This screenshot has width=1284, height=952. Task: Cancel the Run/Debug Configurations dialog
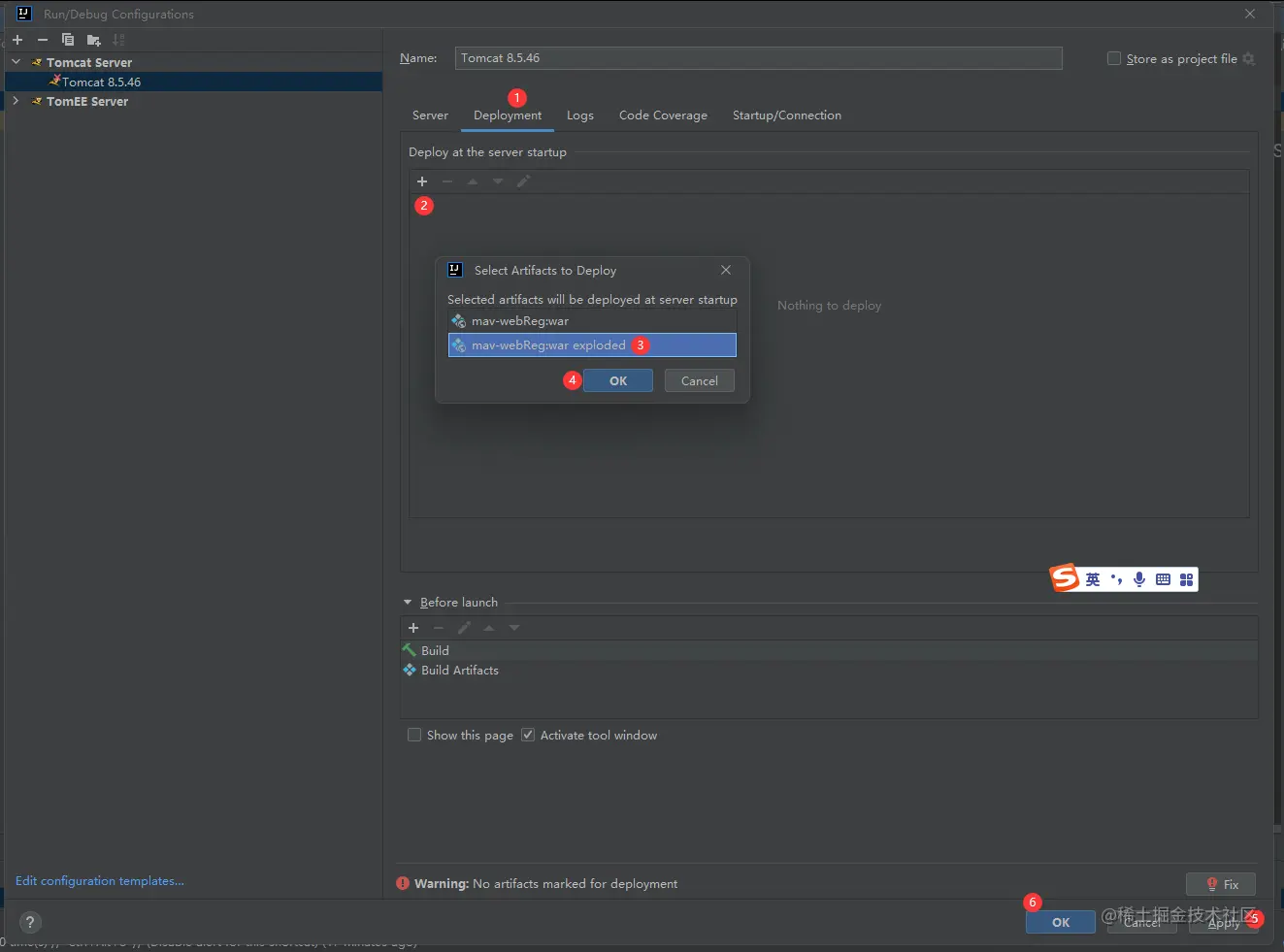tap(1142, 922)
